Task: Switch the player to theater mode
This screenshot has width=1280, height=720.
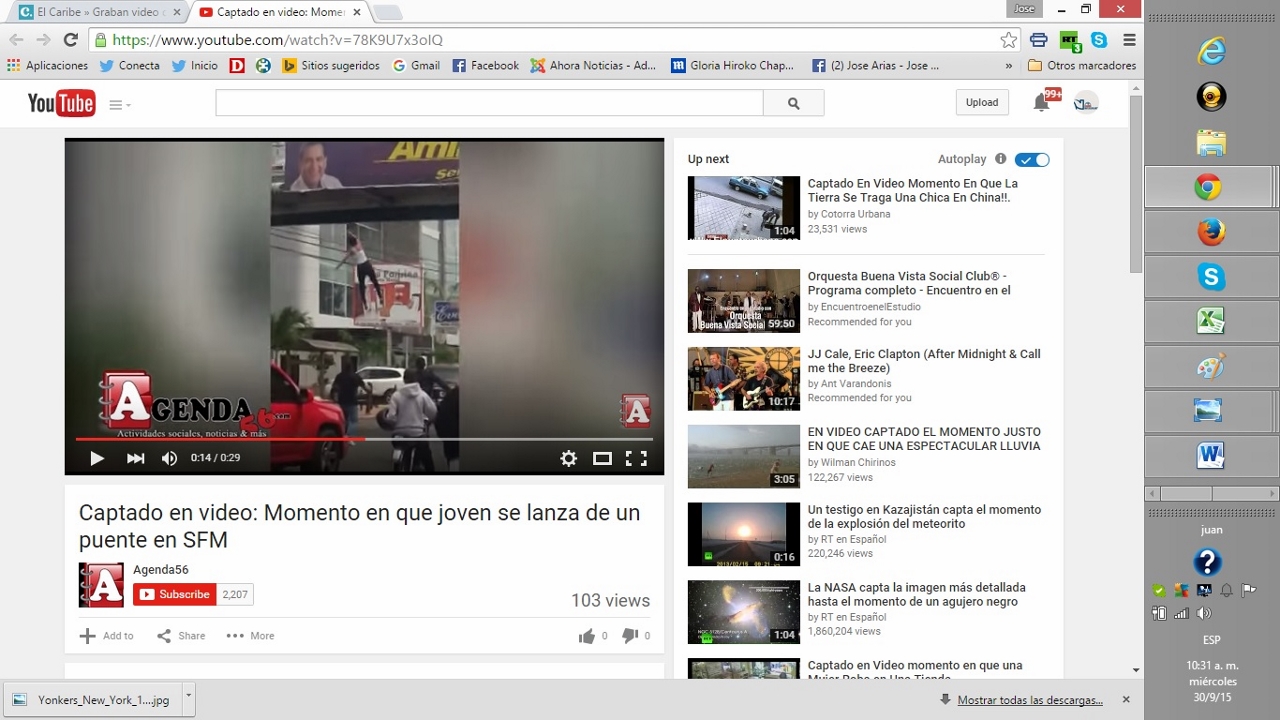Action: [x=602, y=458]
